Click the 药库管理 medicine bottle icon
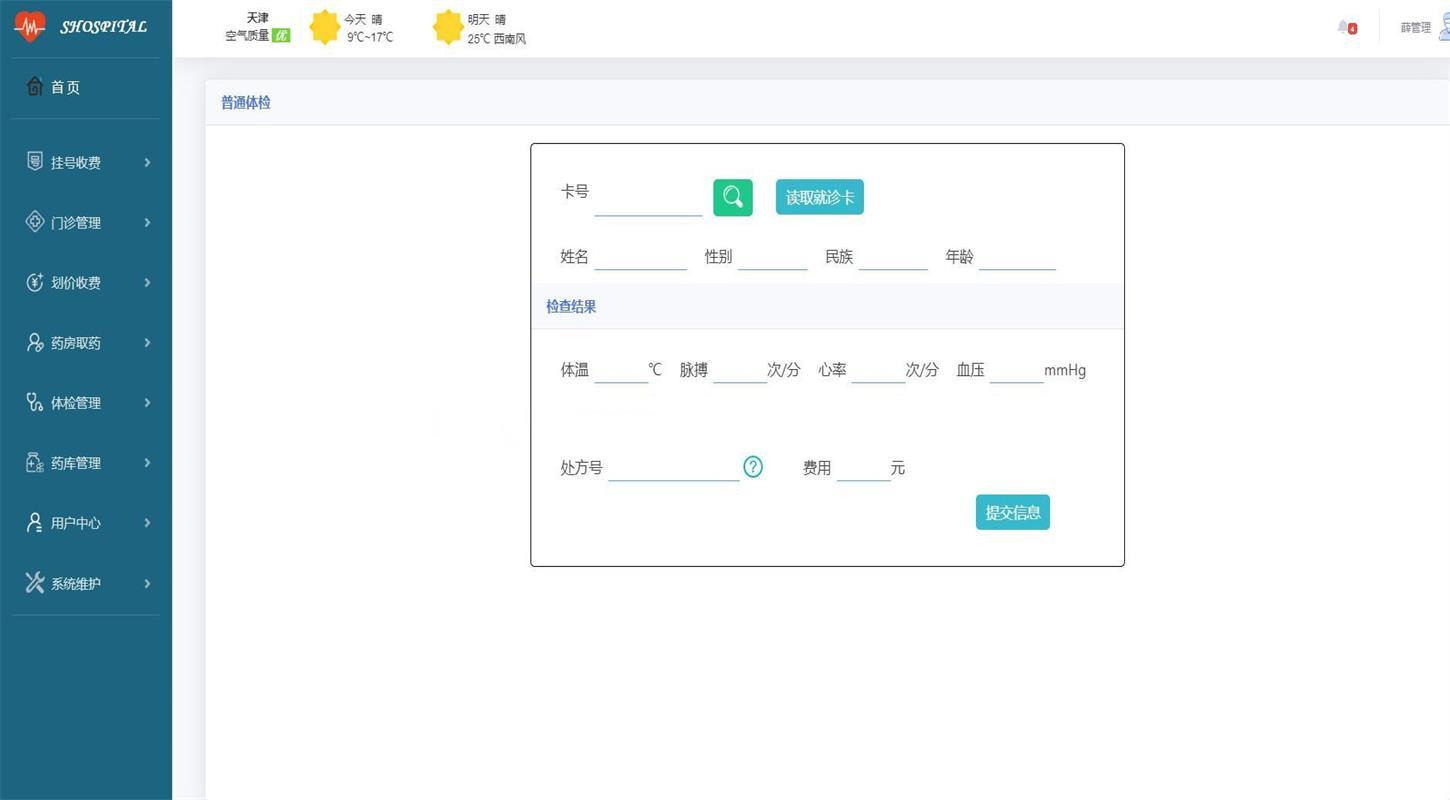1450x800 pixels. click(35, 463)
